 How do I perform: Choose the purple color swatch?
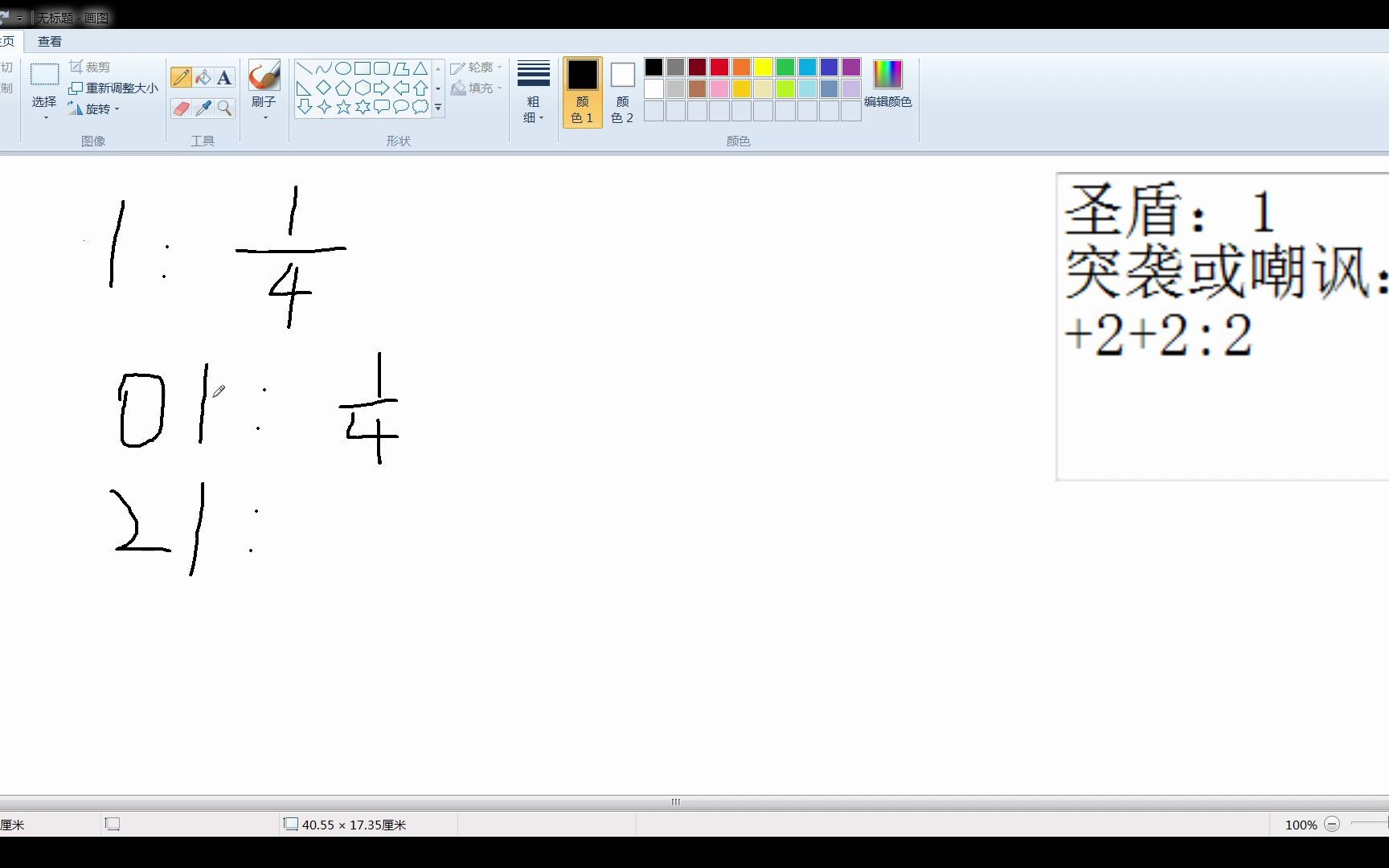coord(851,67)
